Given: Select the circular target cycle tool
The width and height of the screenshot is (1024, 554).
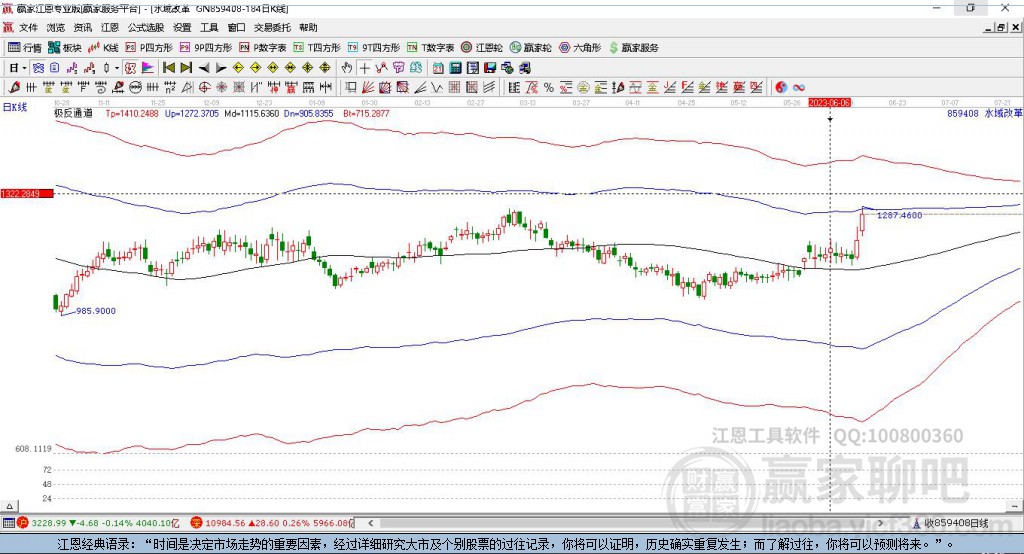Looking at the screenshot, I should pyautogui.click(x=204, y=88).
